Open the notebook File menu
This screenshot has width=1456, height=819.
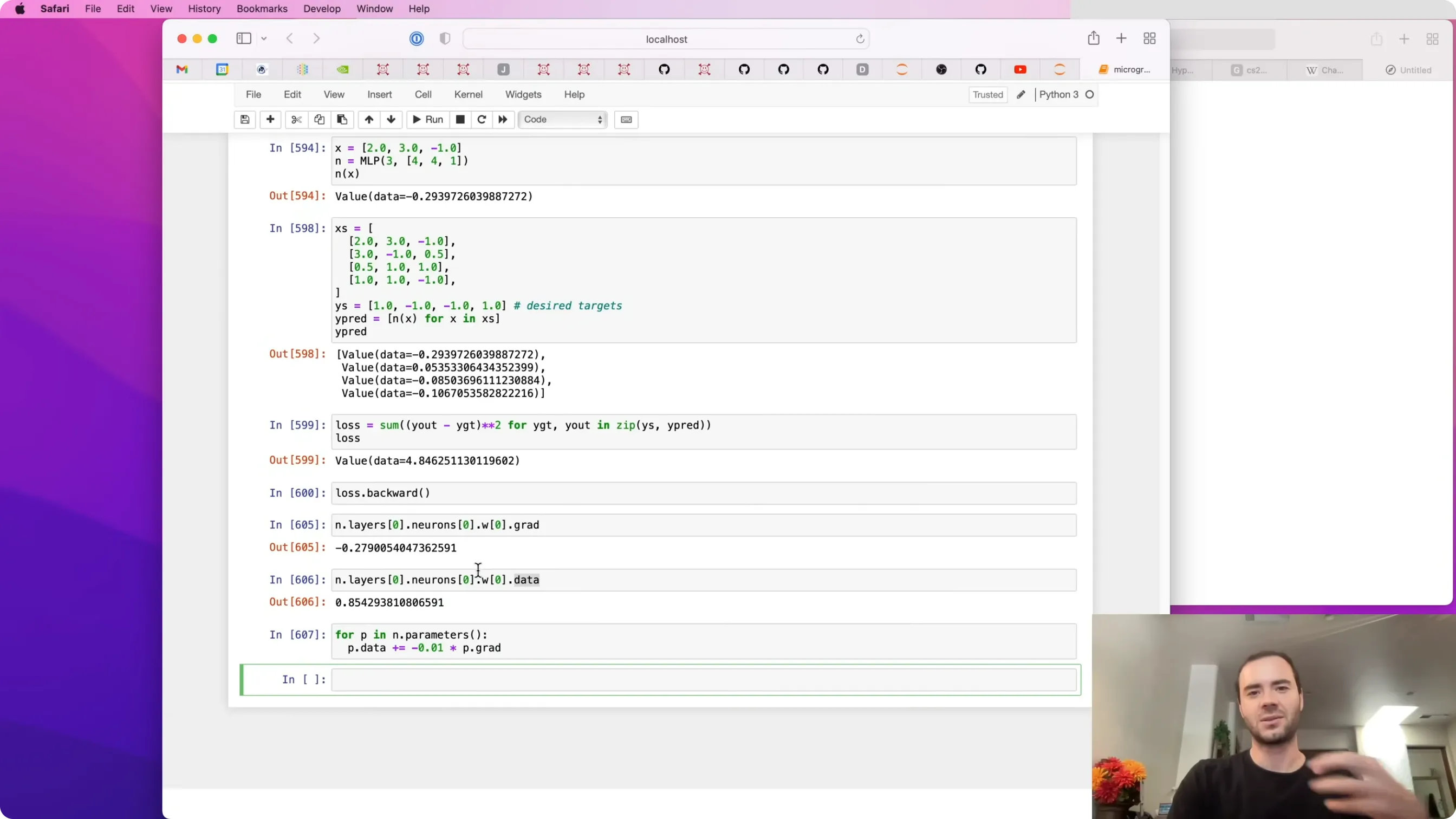253,94
